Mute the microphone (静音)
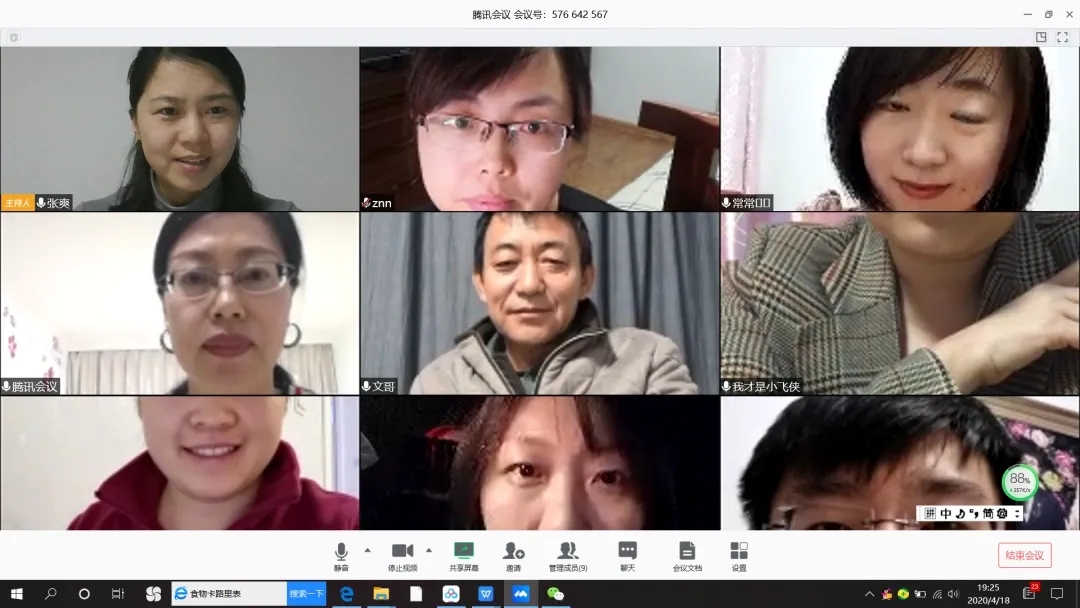 [341, 553]
